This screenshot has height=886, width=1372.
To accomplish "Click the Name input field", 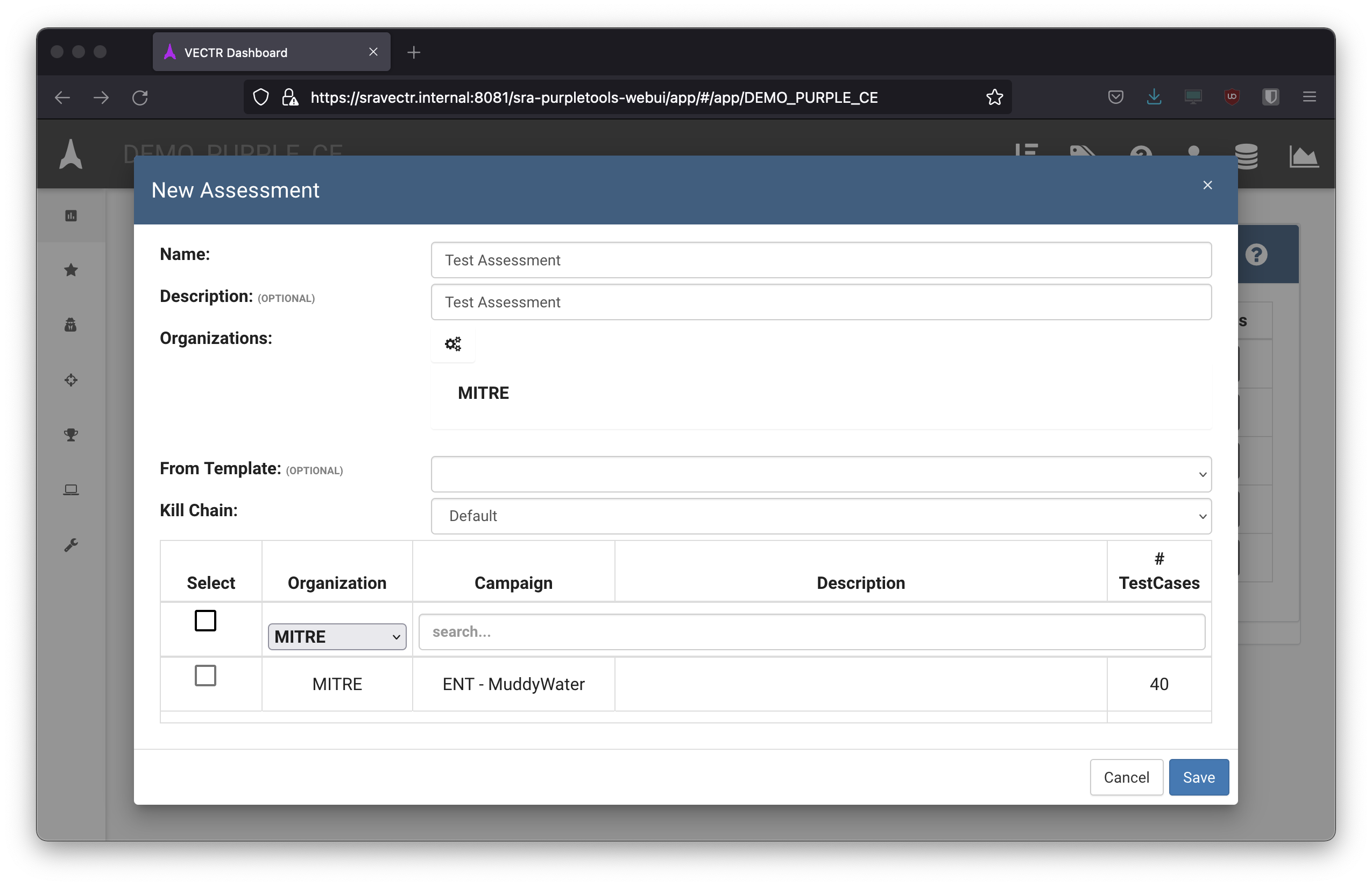I will click(821, 260).
